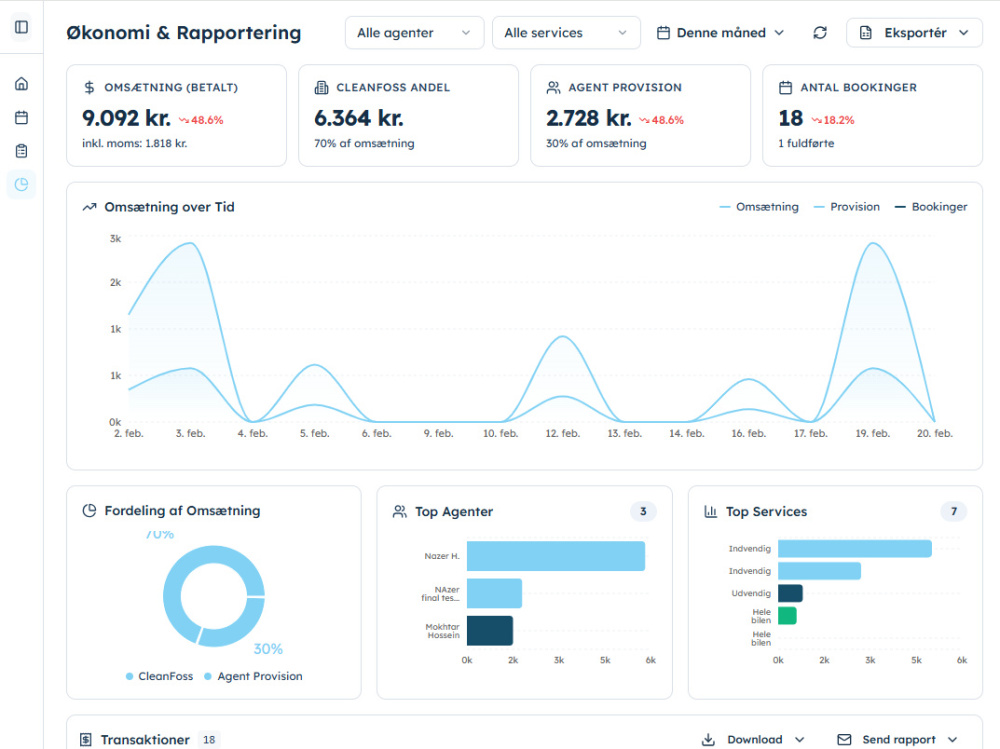Image resolution: width=1000 pixels, height=749 pixels.
Task: Click the donut chart in Fordeling af Omsætning
Action: pos(214,596)
